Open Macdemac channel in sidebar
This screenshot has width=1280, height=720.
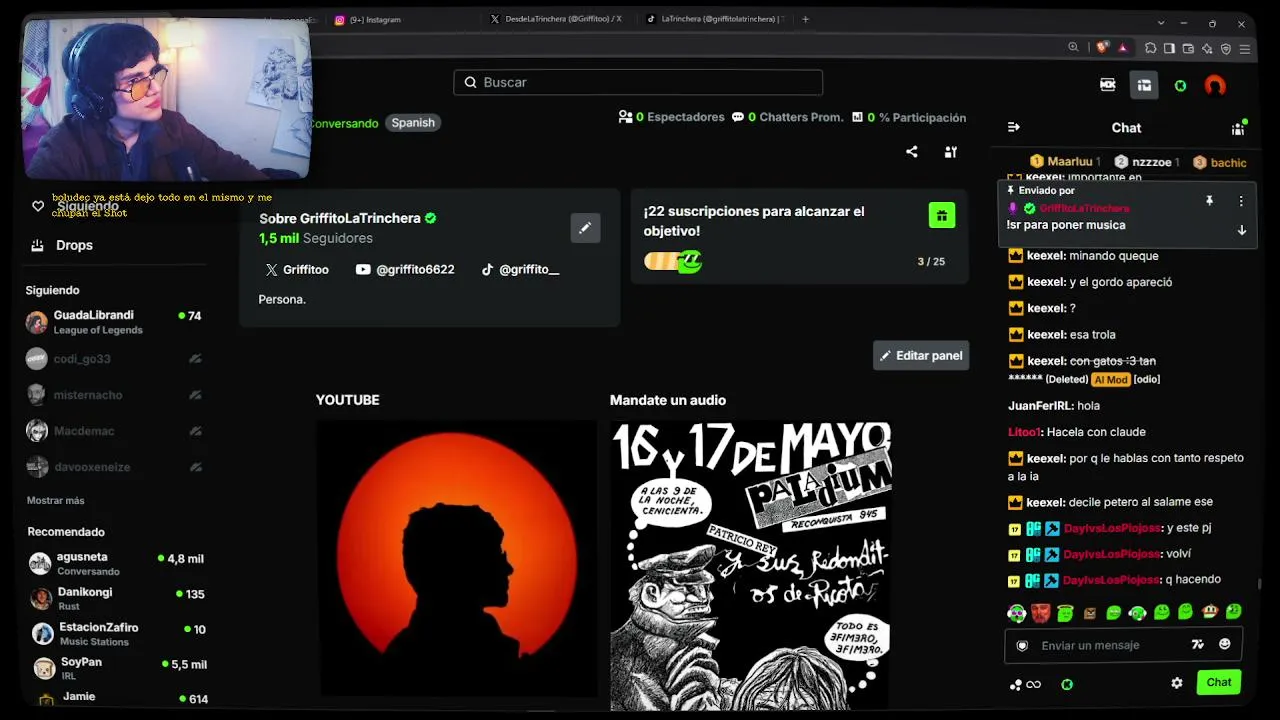(116, 431)
